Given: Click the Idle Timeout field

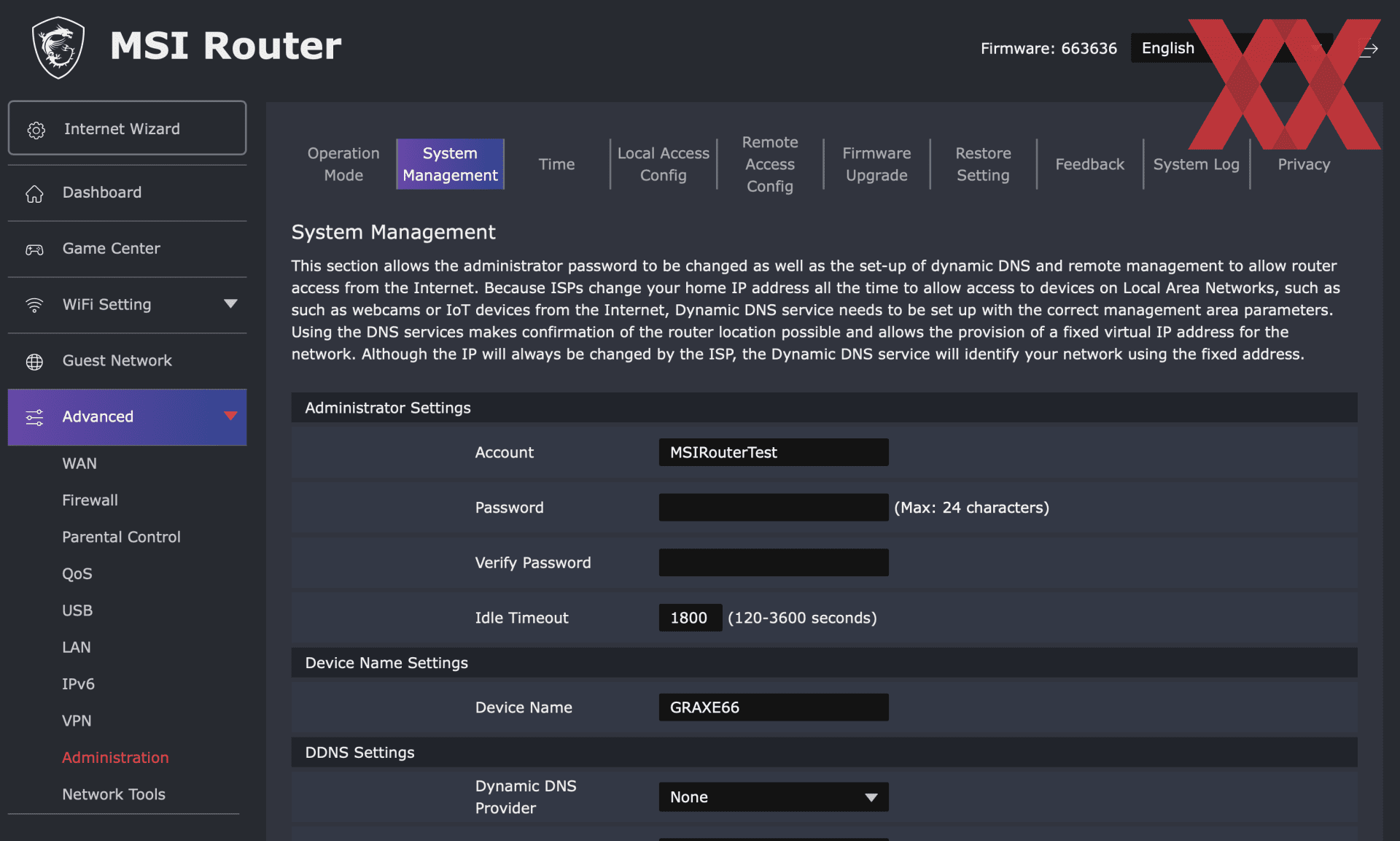Looking at the screenshot, I should [x=690, y=618].
